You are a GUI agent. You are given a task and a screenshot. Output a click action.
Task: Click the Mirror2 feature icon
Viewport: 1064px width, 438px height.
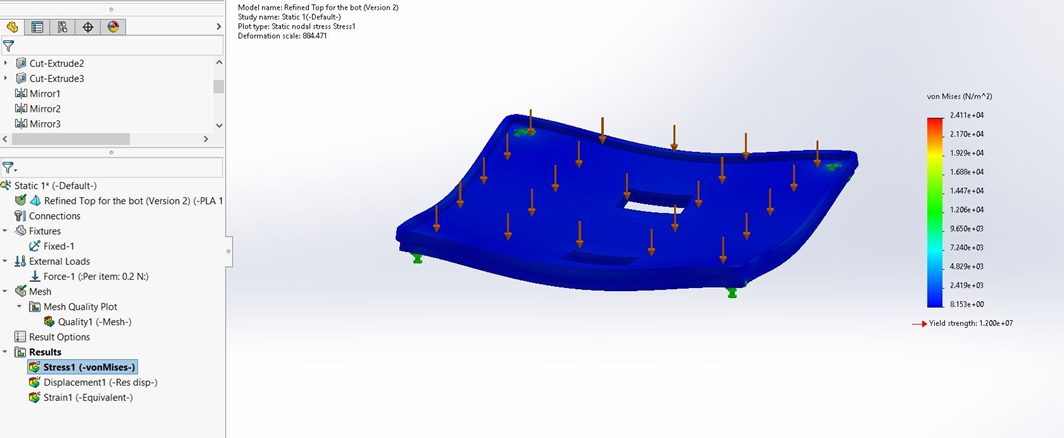pyautogui.click(x=21, y=109)
